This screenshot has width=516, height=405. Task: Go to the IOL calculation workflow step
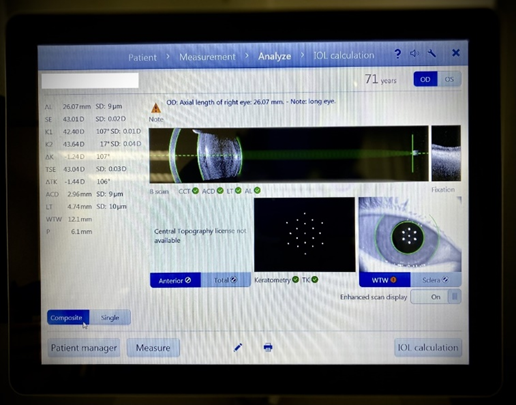point(344,55)
